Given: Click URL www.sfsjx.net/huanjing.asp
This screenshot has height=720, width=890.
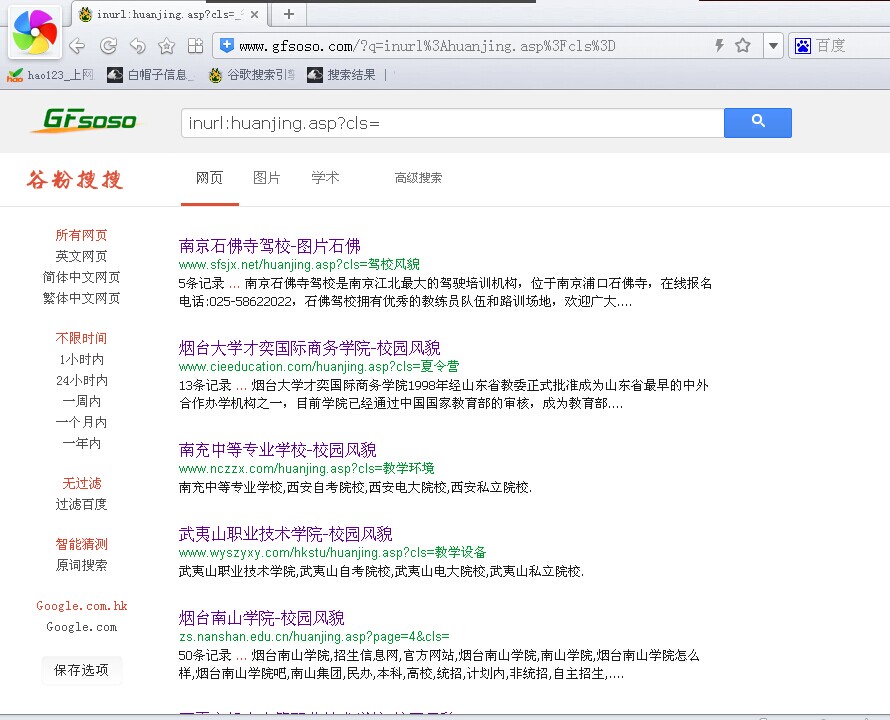Looking at the screenshot, I should pos(299,264).
